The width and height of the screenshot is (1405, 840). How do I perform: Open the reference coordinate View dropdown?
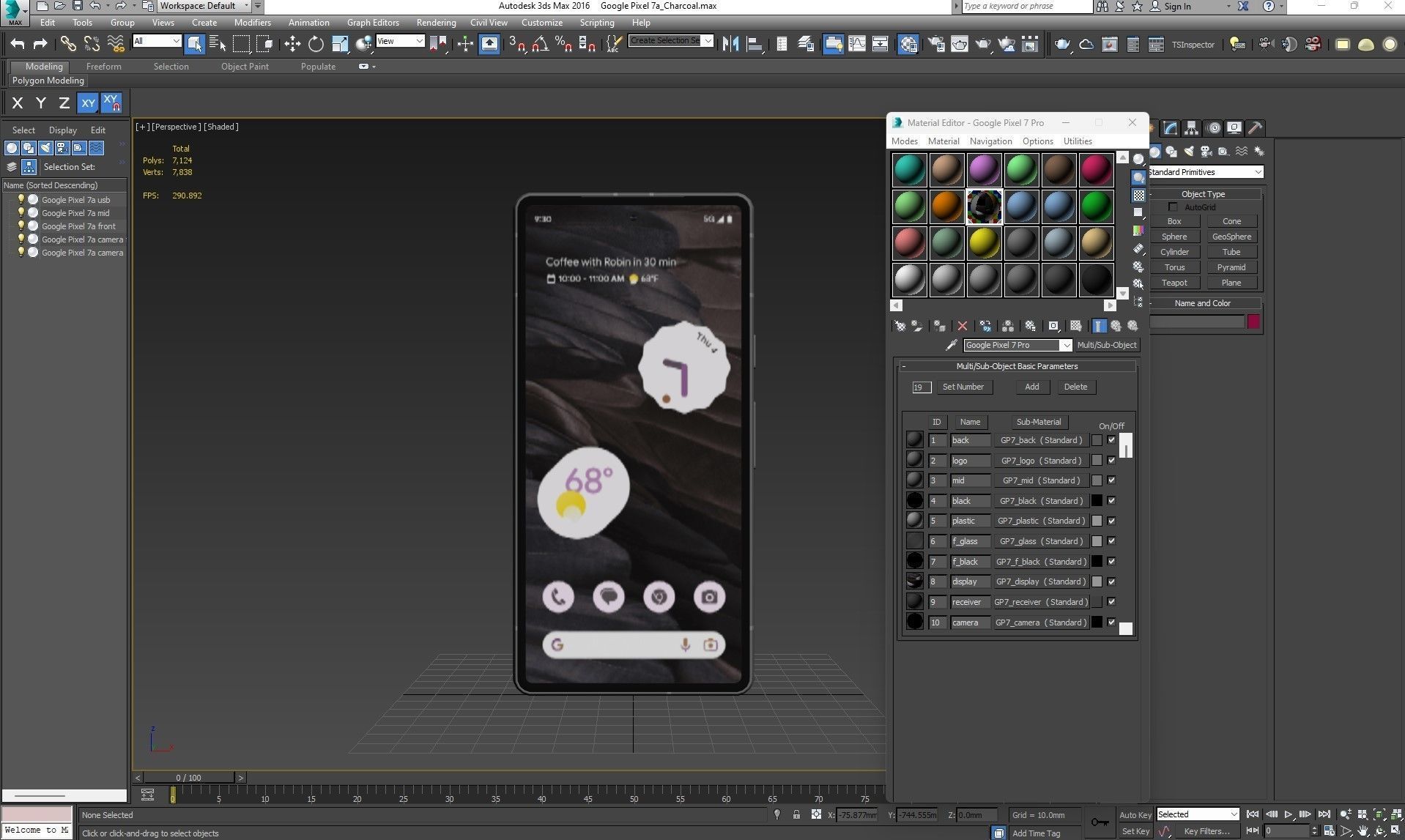400,41
